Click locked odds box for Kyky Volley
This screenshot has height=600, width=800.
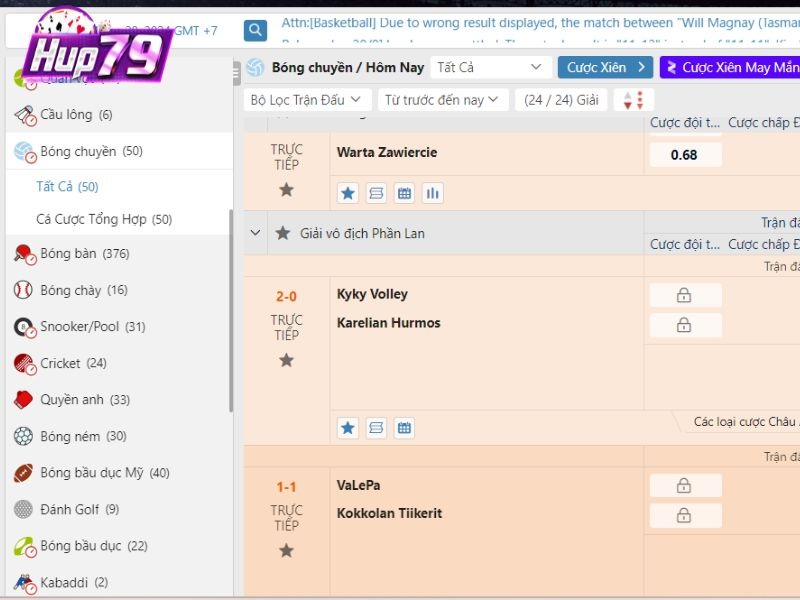(x=684, y=295)
